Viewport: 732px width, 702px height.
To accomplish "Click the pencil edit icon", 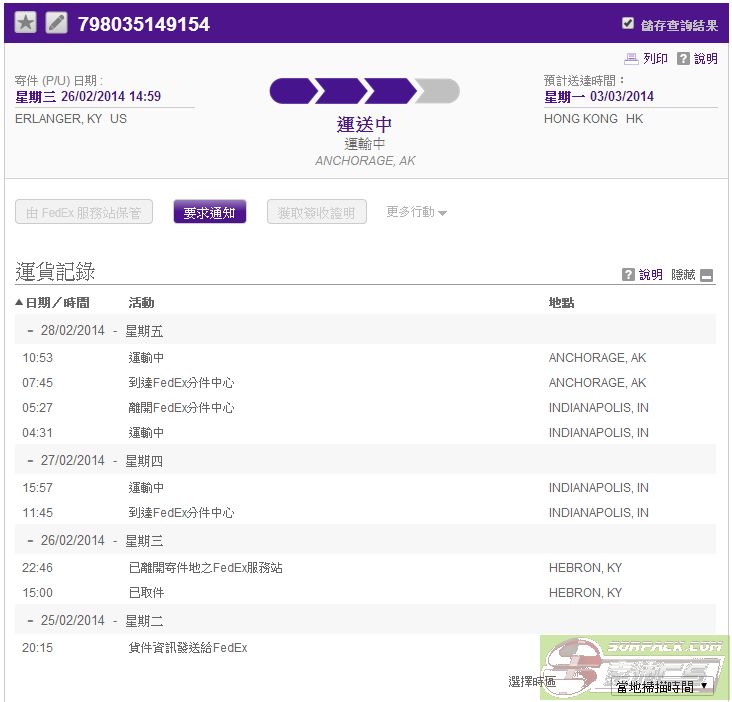I will pos(57,23).
